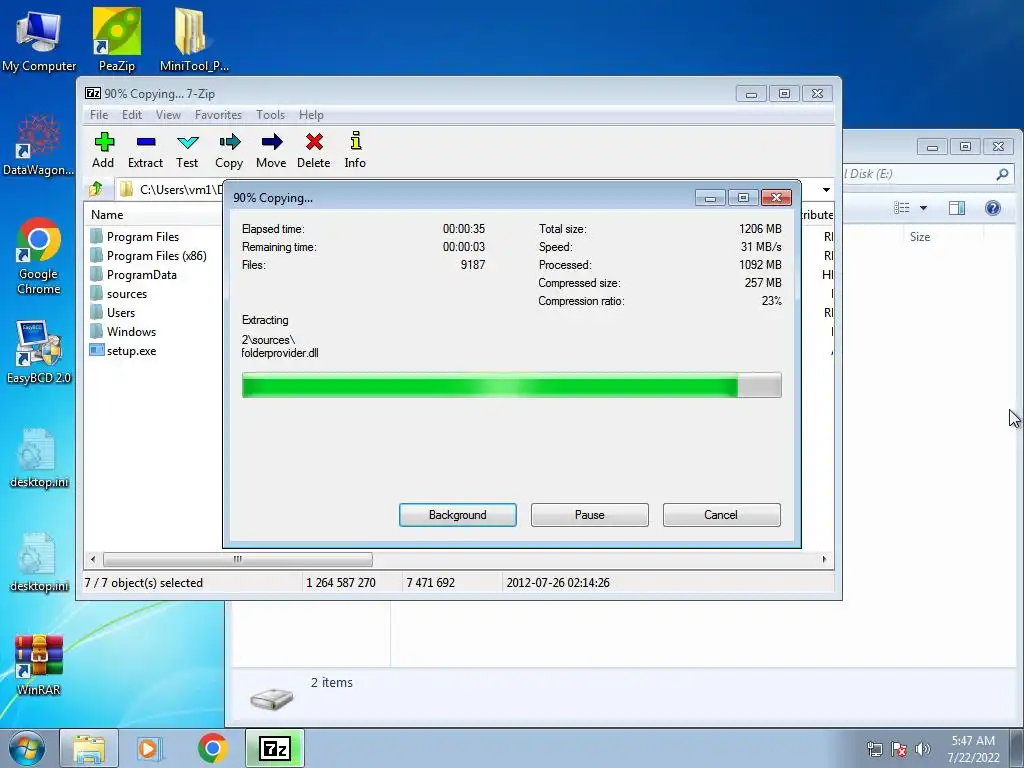Click the volume speaker tray icon

click(x=923, y=749)
